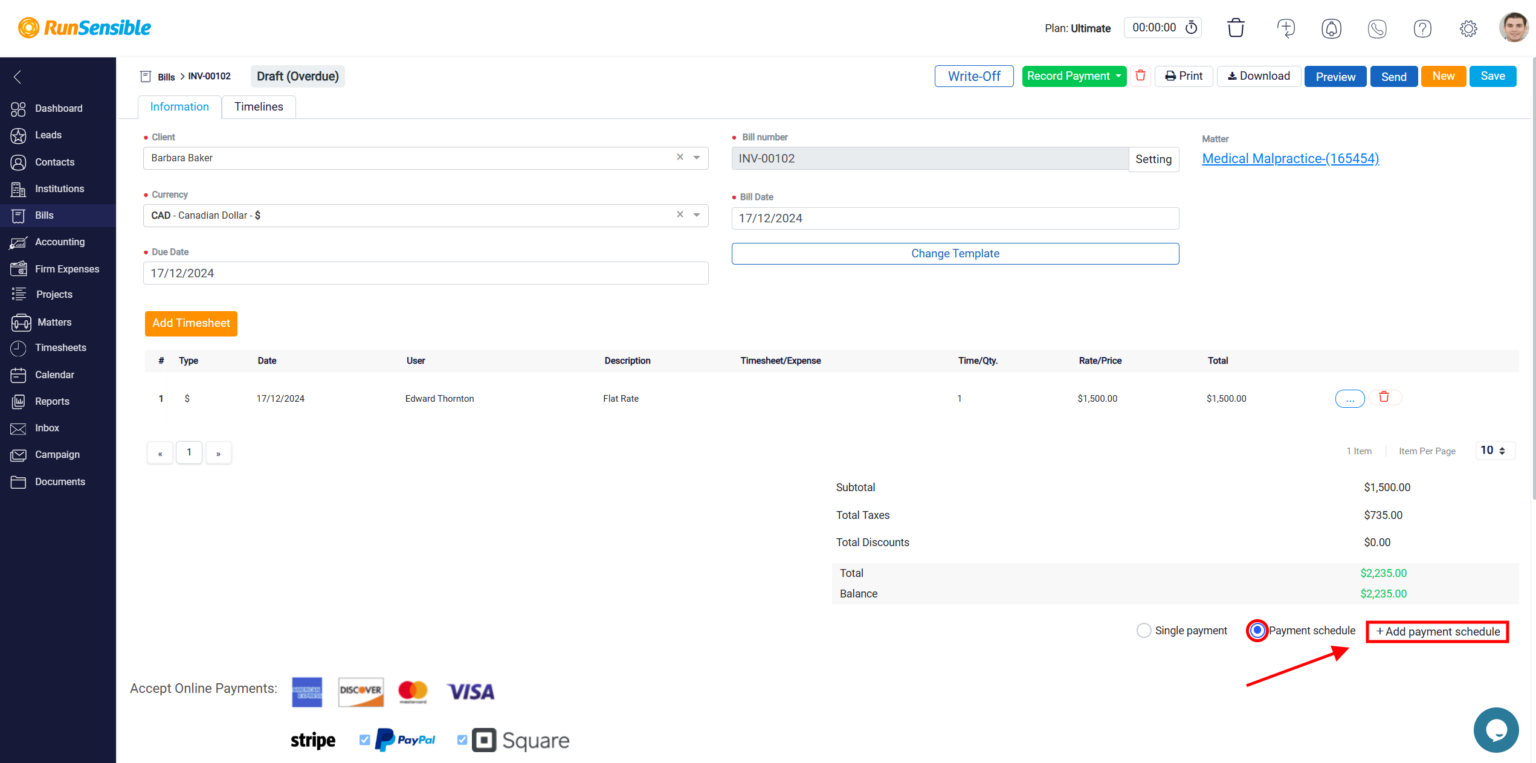This screenshot has height=763, width=1536.
Task: Delete the bill using red trash icon beside Record Payment
Action: pos(1141,76)
